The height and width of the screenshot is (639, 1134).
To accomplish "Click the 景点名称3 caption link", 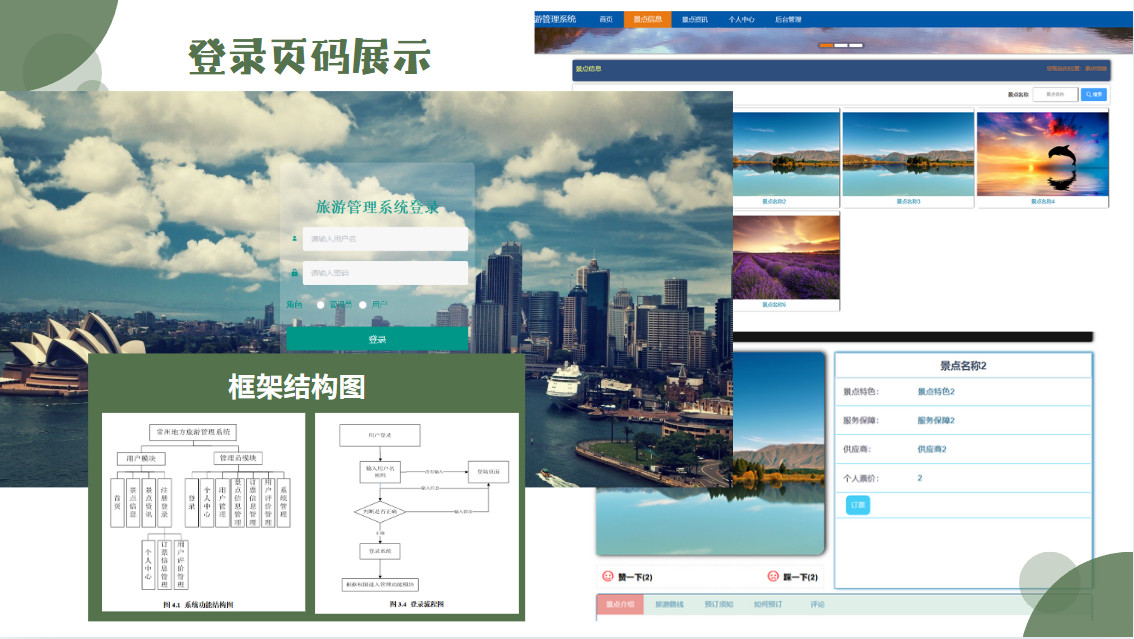I will pos(908,202).
